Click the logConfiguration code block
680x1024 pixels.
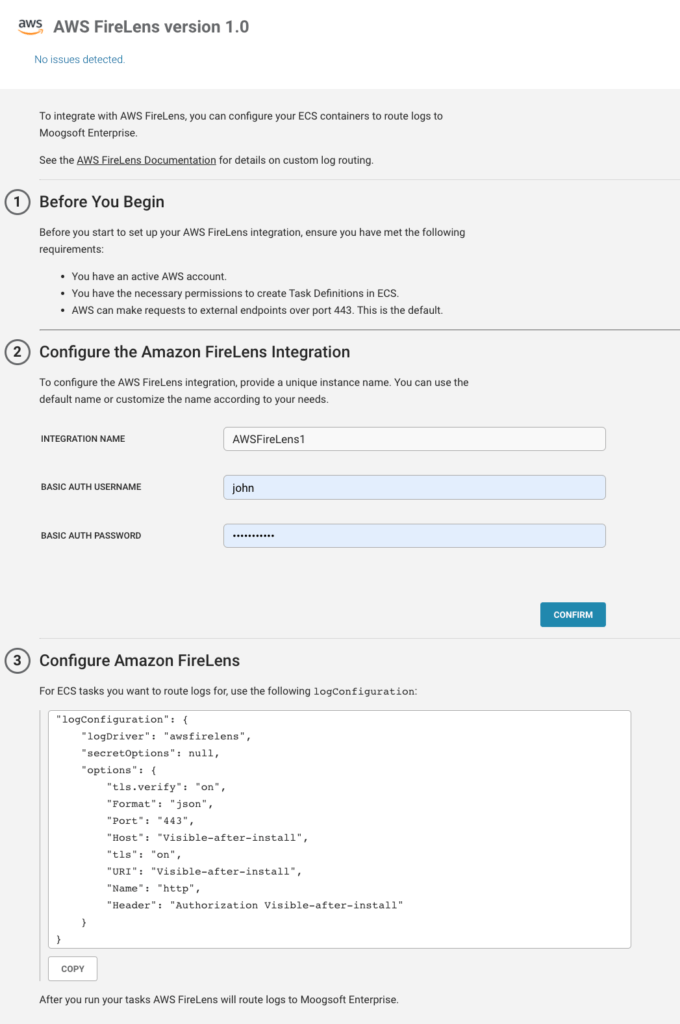[340, 828]
